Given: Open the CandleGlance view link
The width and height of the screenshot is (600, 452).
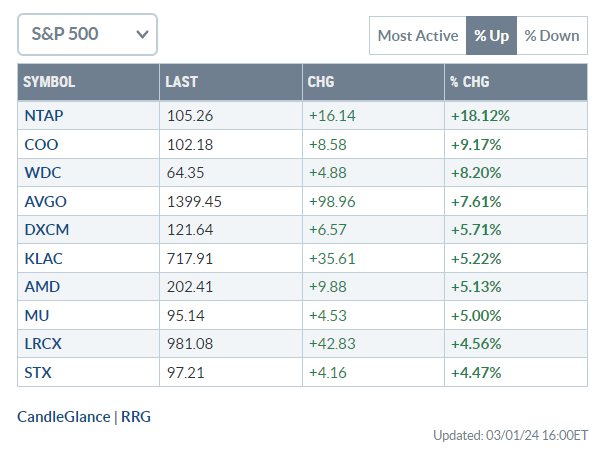Looking at the screenshot, I should [x=63, y=416].
